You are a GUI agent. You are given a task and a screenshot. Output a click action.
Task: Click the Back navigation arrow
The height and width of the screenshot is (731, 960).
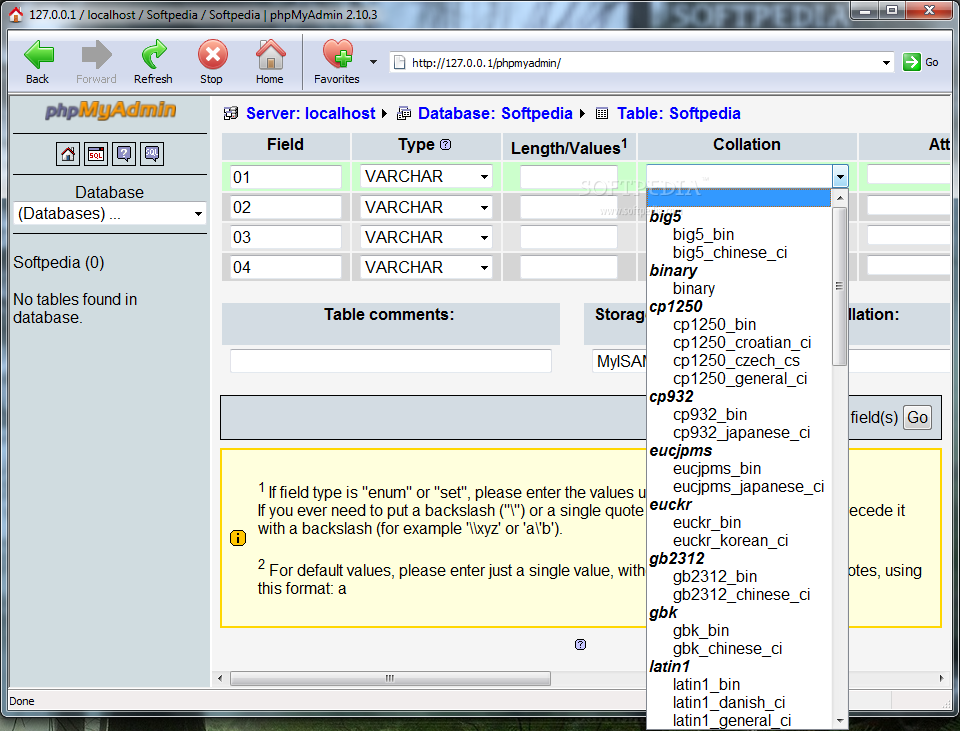point(38,55)
